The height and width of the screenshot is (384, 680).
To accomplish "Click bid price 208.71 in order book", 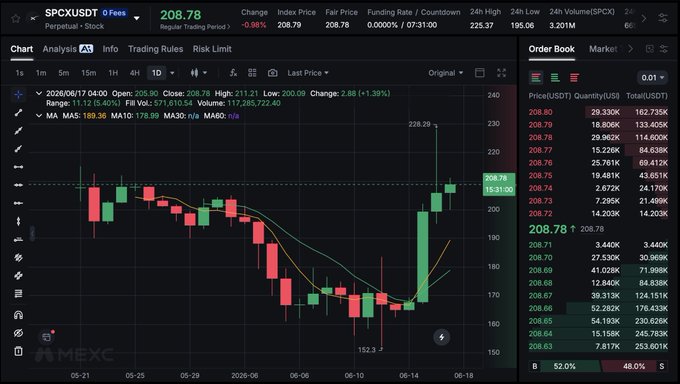I will [x=540, y=245].
